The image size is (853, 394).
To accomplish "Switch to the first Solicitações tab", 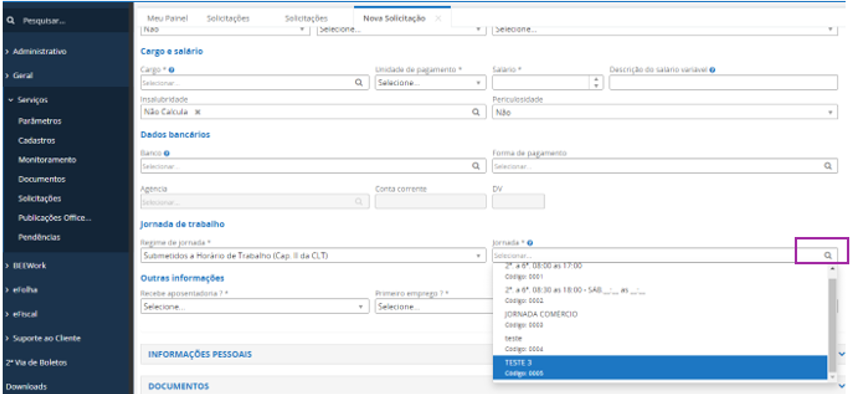I will point(228,19).
